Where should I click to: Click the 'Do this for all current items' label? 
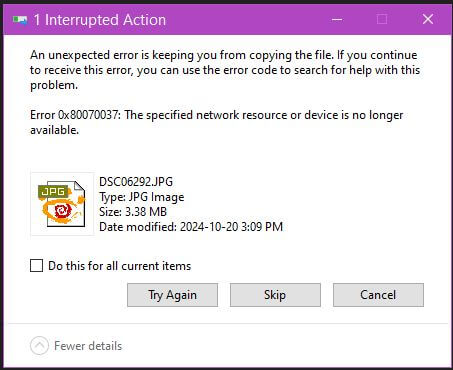point(120,266)
